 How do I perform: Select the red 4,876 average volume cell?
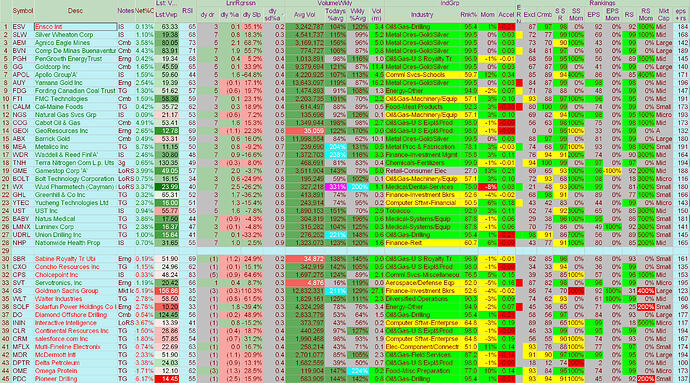coord(305,283)
